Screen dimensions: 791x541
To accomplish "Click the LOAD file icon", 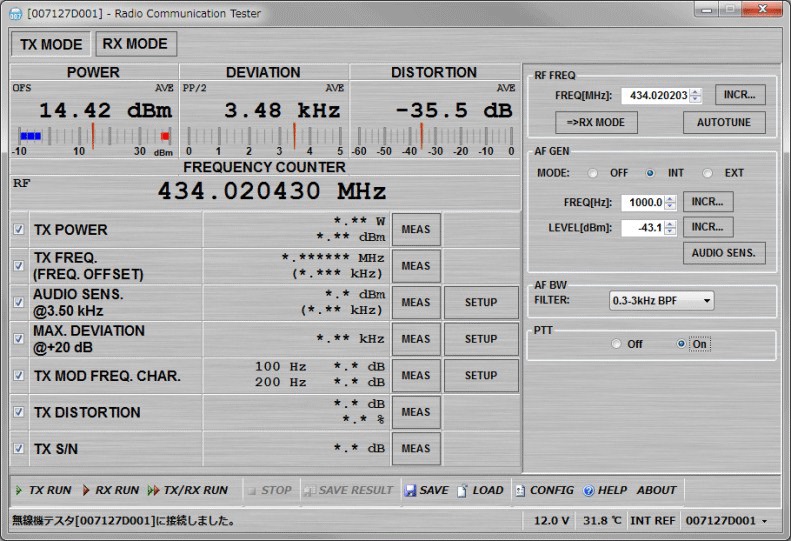I will tap(463, 491).
